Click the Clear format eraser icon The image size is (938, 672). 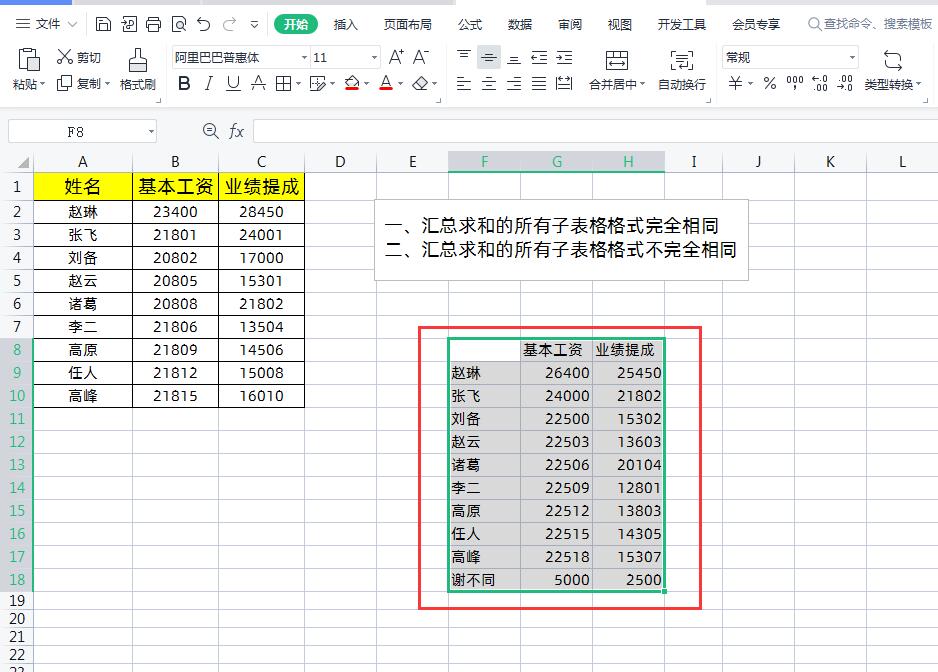tap(421, 83)
